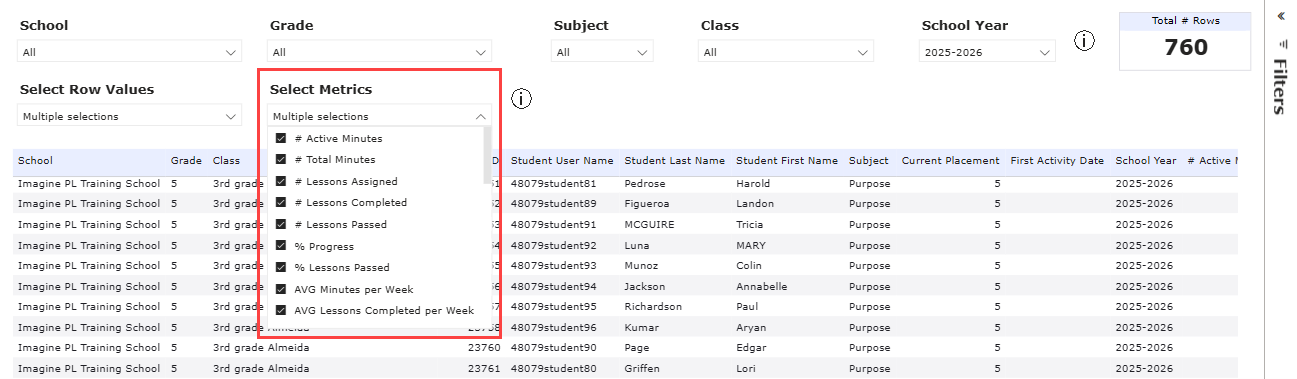The height and width of the screenshot is (379, 1297).
Task: Uncheck AVG Minutes per Week metric
Action: pyautogui.click(x=281, y=290)
